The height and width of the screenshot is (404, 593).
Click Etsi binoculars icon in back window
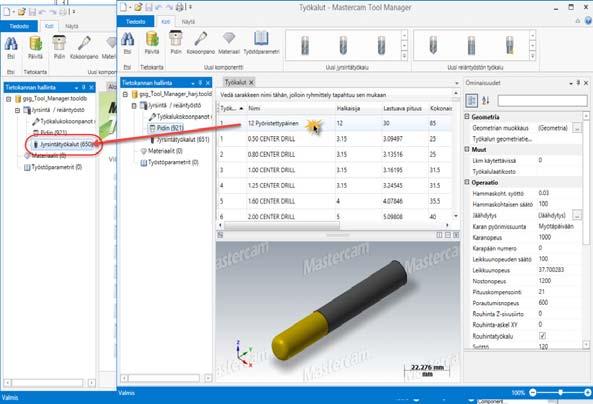point(11,44)
